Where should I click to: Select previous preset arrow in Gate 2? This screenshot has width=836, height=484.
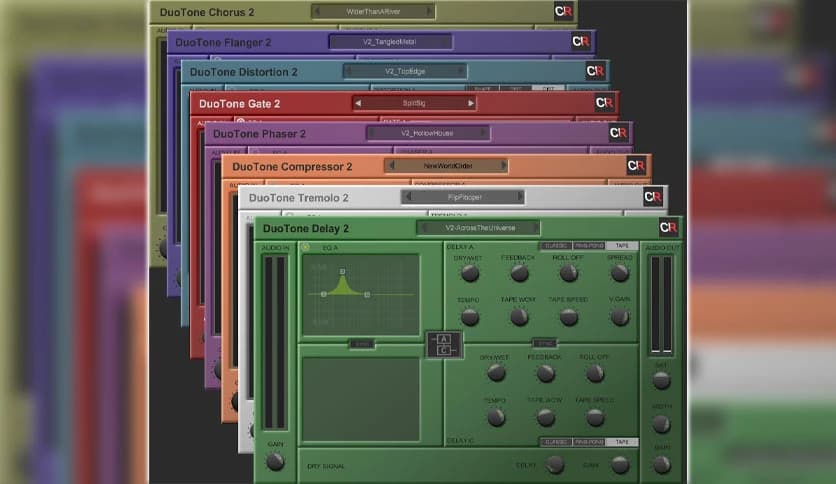point(358,103)
